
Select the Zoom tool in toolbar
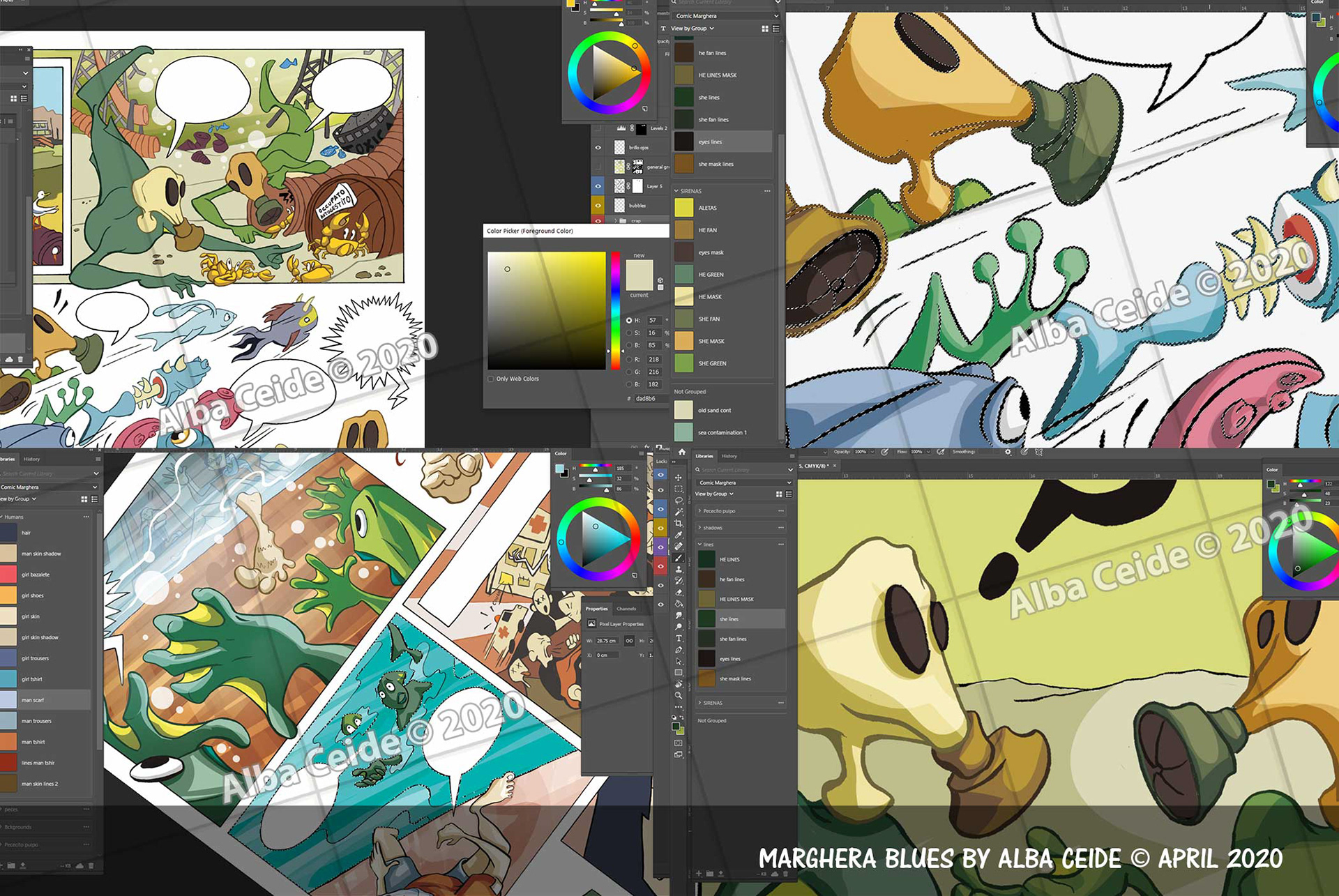(679, 695)
